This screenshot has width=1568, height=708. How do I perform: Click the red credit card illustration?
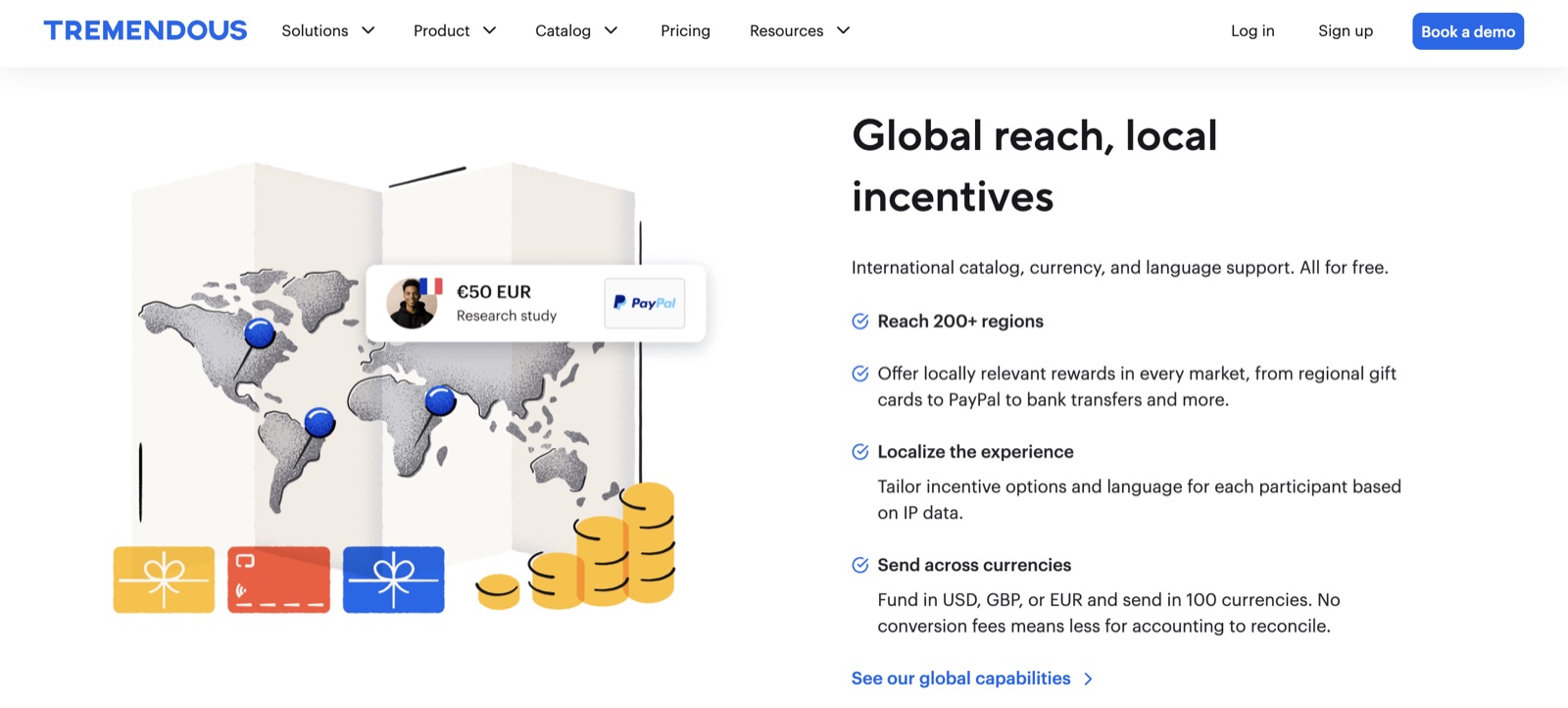coord(278,580)
